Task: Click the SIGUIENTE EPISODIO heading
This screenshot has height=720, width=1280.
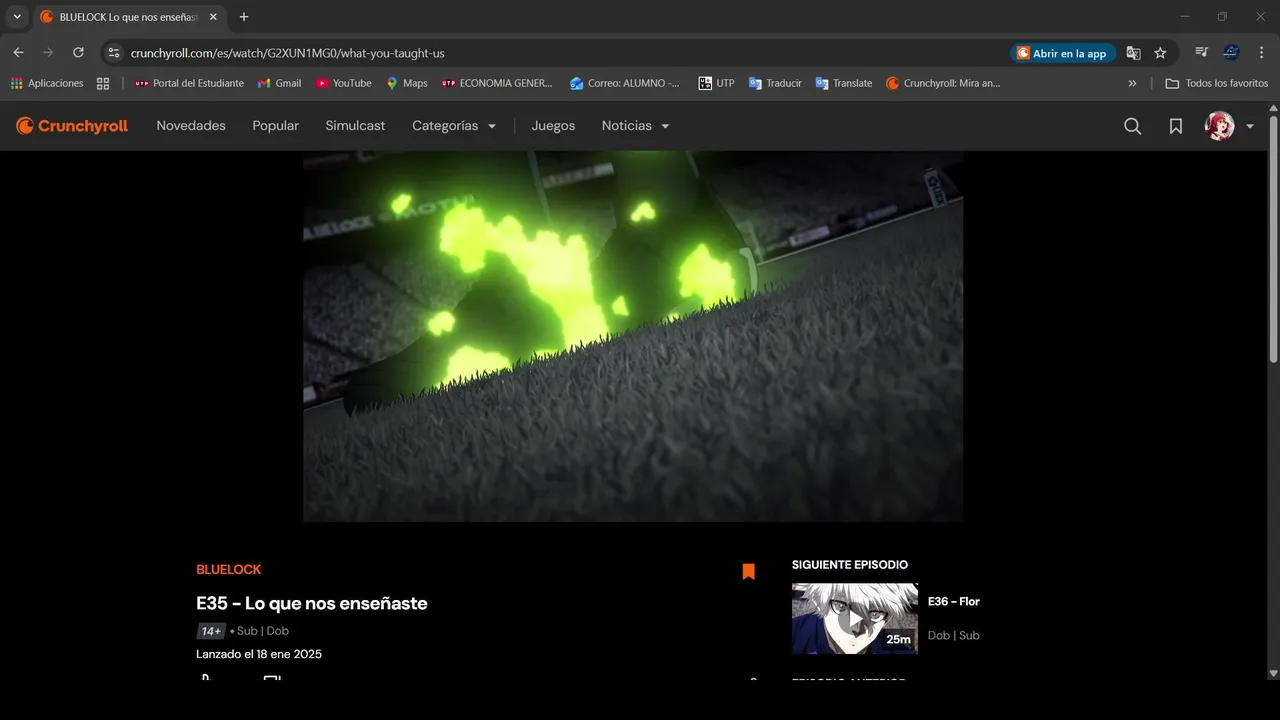Action: 850,565
